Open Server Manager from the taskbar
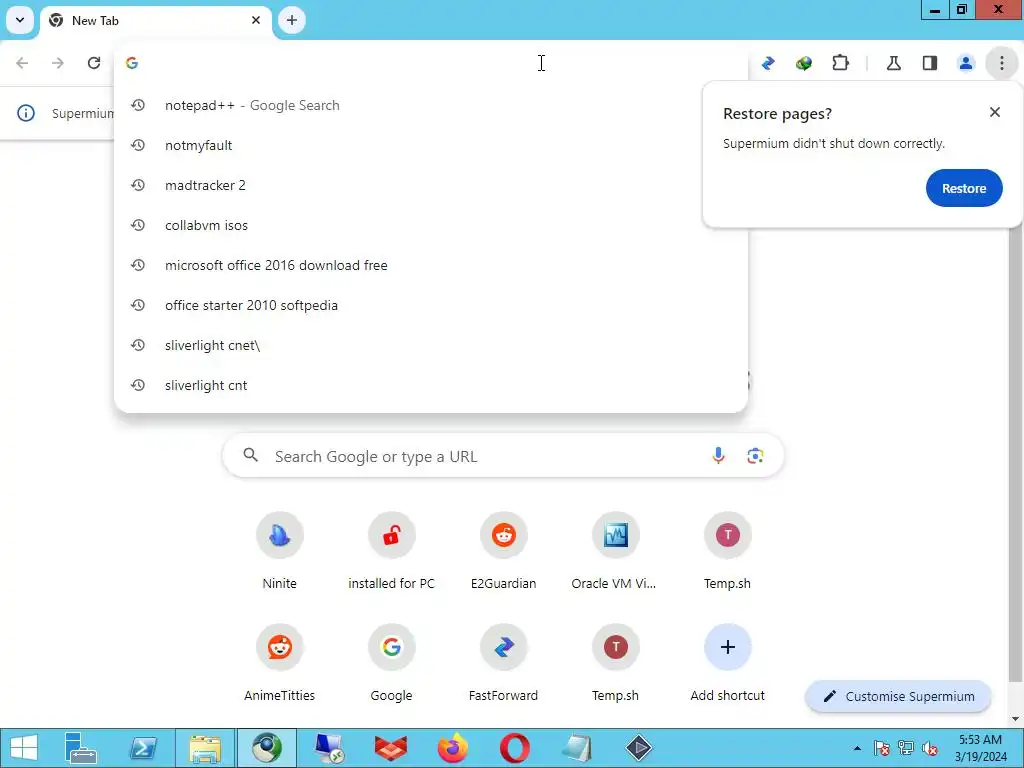 80,748
